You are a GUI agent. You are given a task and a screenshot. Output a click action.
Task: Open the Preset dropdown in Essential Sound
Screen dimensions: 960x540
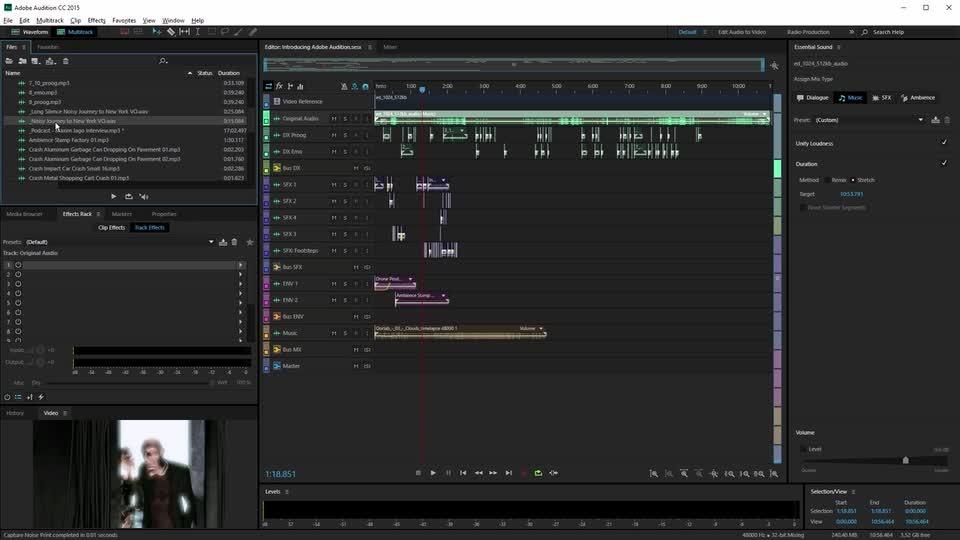point(921,120)
